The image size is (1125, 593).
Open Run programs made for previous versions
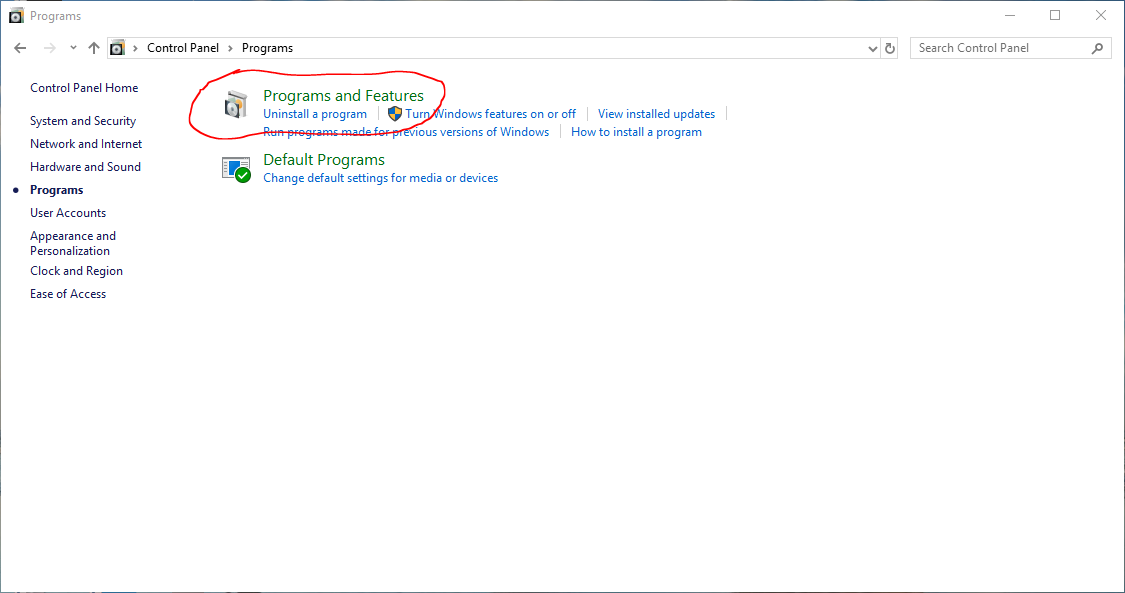click(x=406, y=132)
